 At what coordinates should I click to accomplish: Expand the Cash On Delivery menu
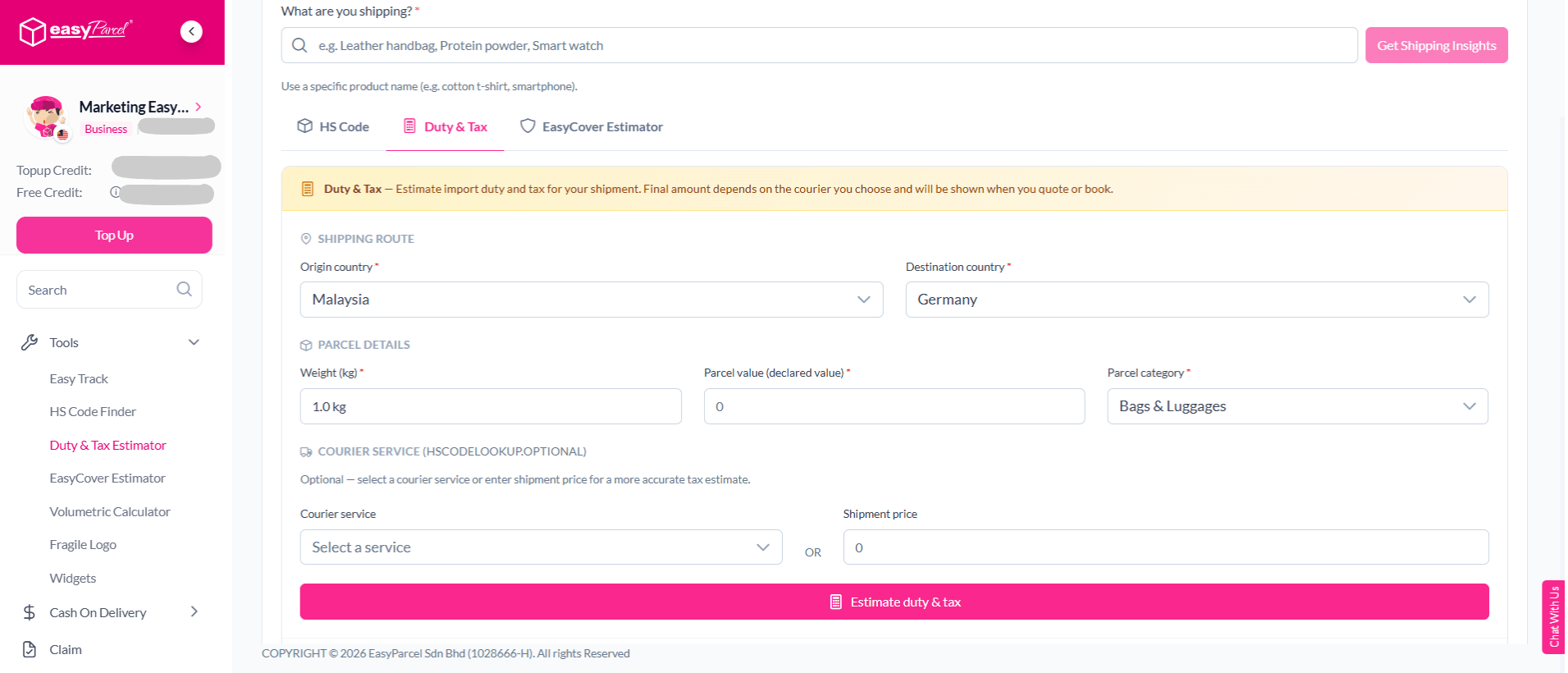coord(194,611)
